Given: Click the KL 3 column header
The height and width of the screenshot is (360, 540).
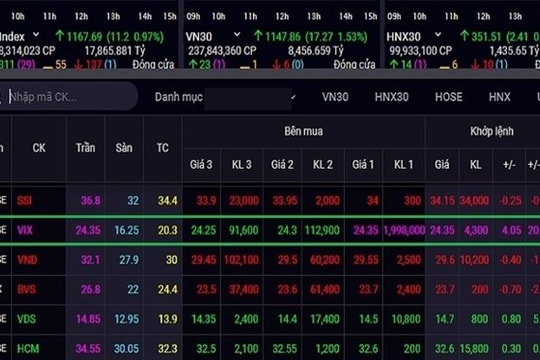Looking at the screenshot, I should [241, 165].
